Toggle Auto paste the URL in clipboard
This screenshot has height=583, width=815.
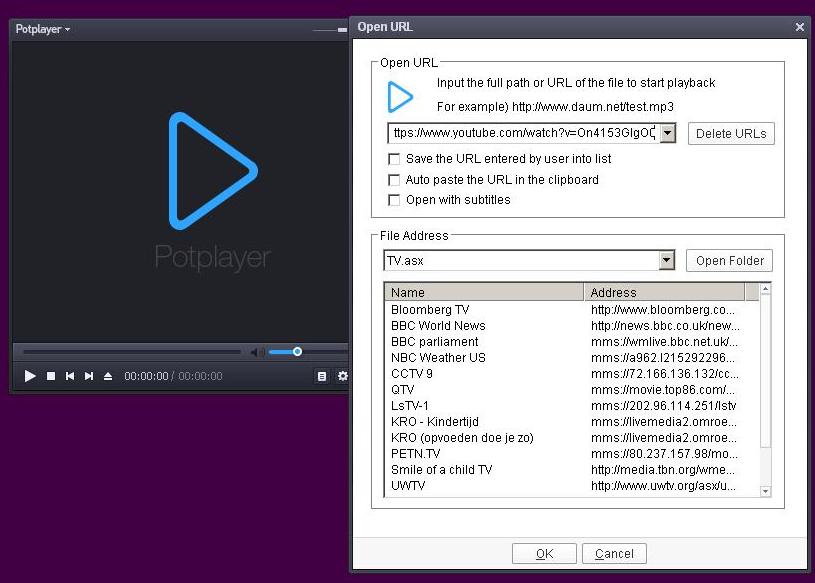pos(395,180)
